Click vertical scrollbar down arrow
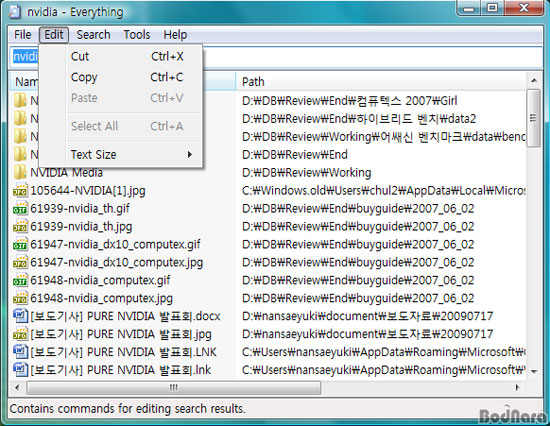 tap(534, 372)
